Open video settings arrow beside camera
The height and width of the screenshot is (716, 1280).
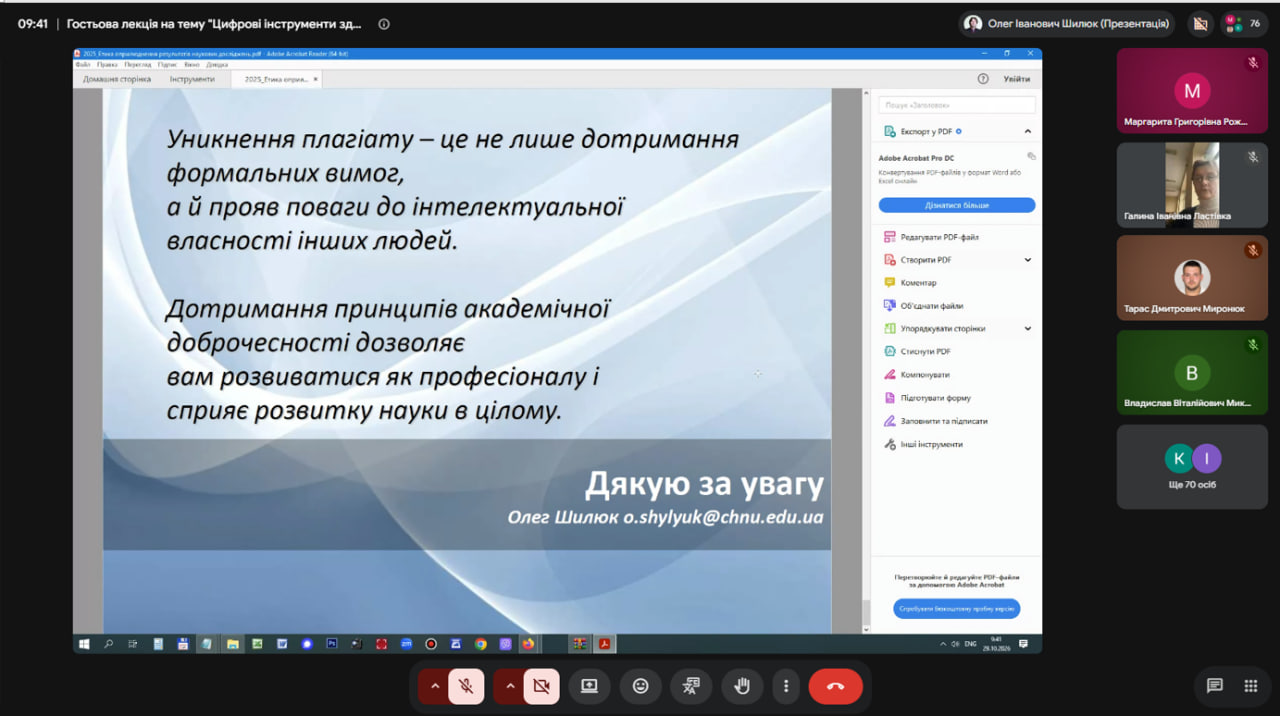[x=509, y=686]
